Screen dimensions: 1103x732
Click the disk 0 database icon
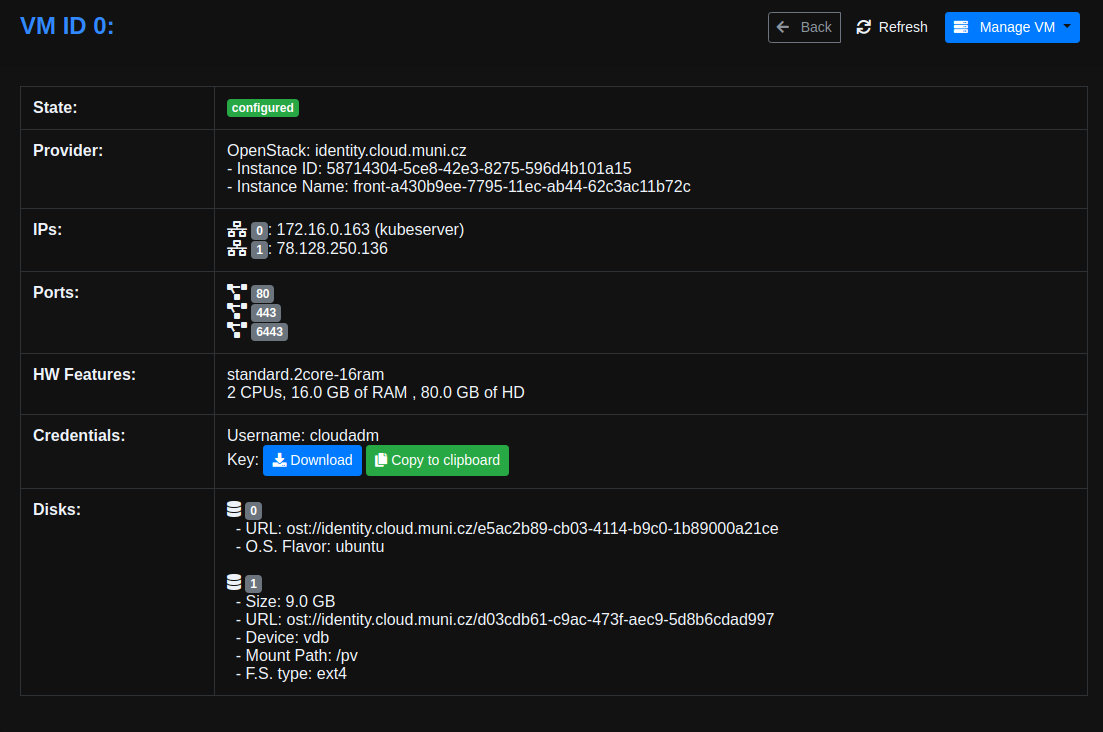coord(234,510)
